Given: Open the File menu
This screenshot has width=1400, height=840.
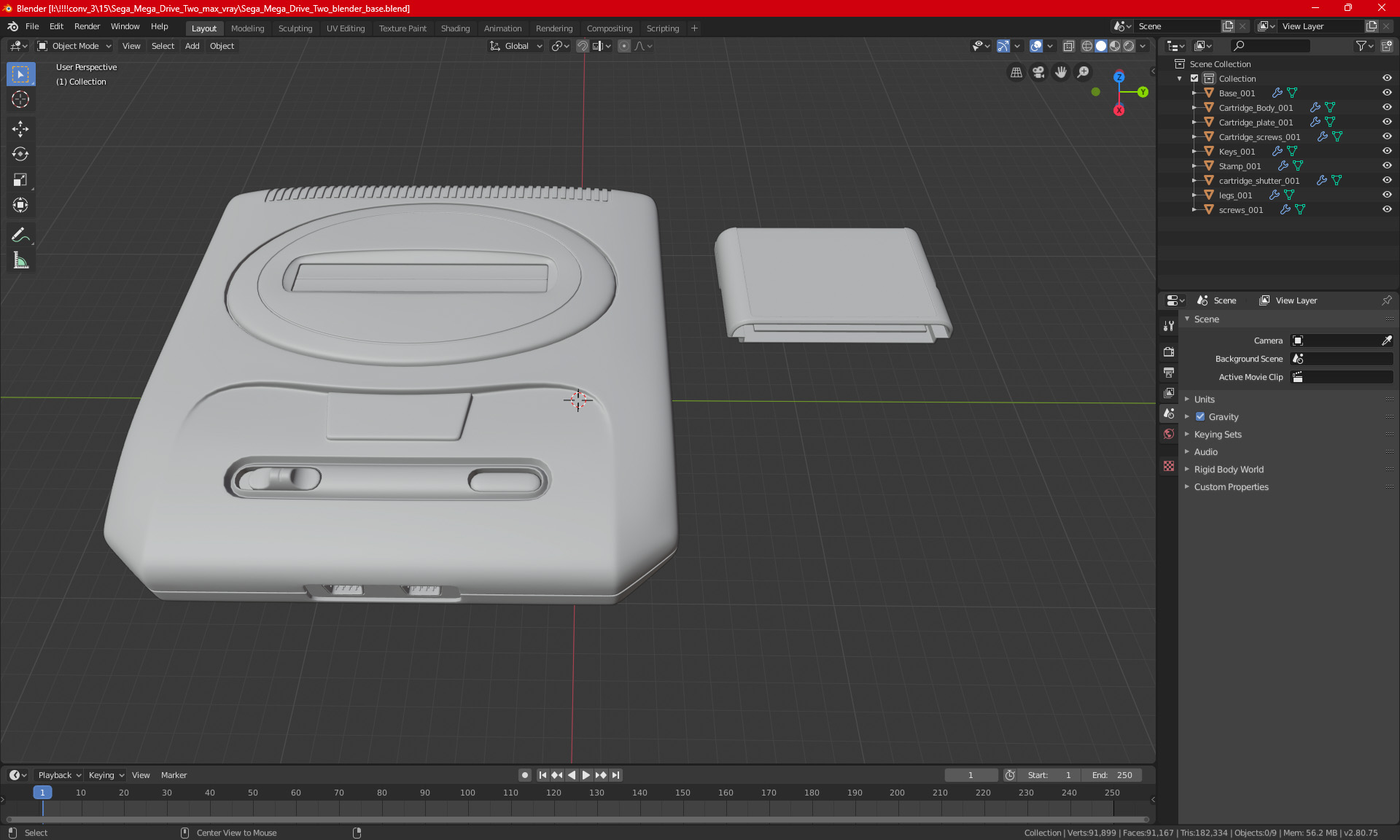Looking at the screenshot, I should click(32, 26).
